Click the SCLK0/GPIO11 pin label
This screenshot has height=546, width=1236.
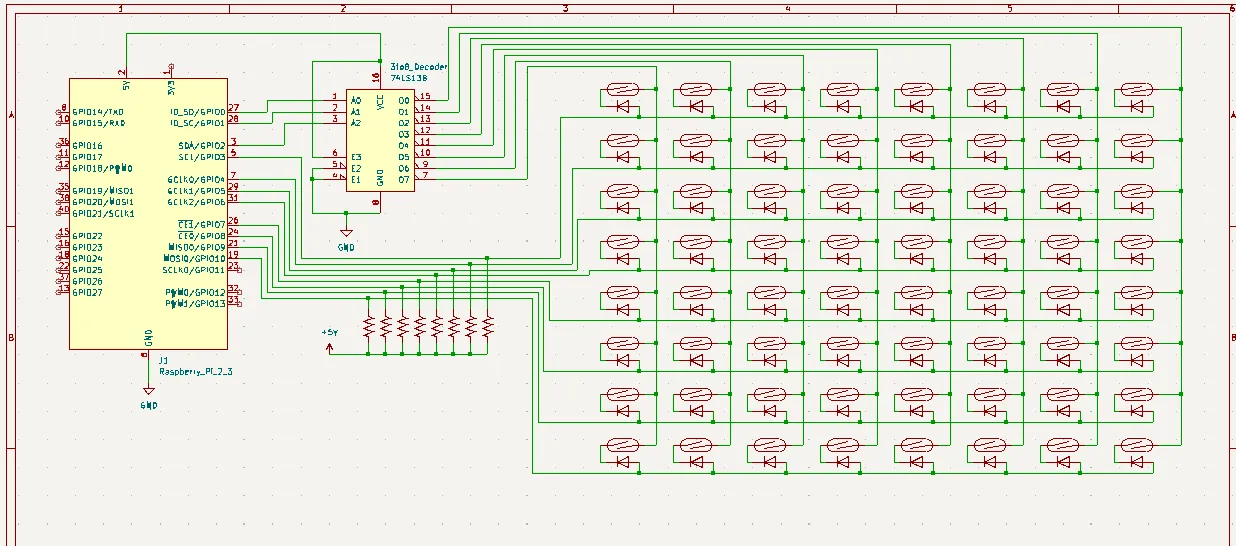(x=195, y=270)
